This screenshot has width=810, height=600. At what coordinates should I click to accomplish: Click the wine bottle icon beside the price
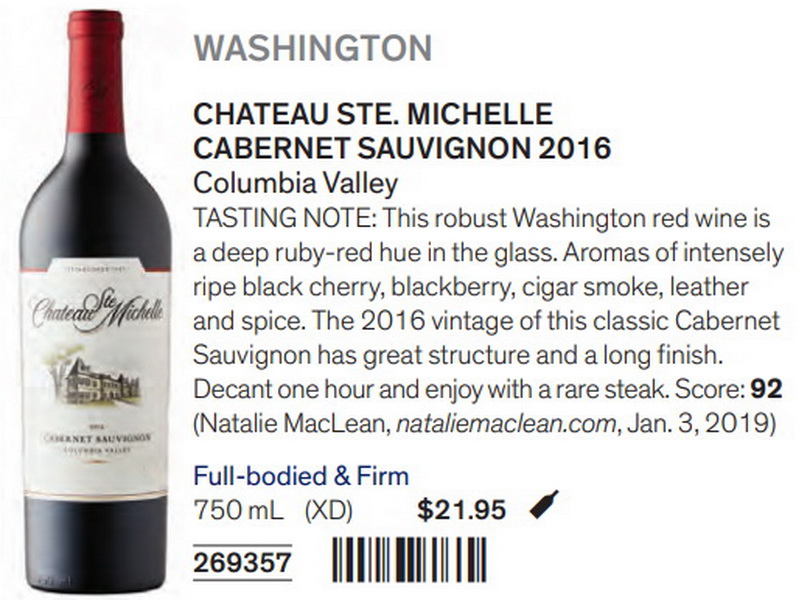point(544,504)
